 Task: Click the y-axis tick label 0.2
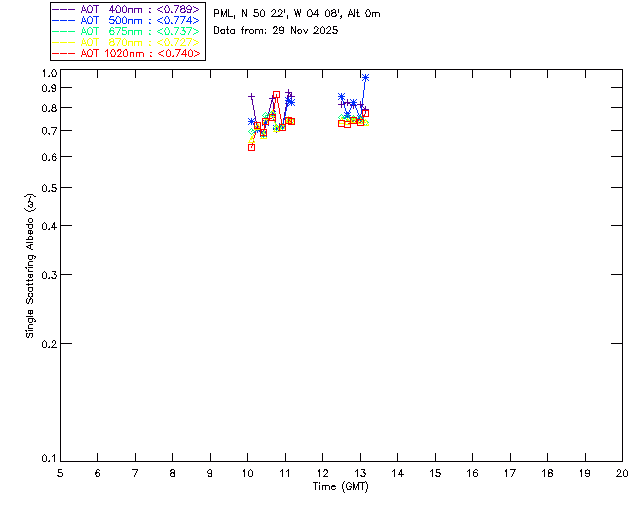pyautogui.click(x=49, y=344)
